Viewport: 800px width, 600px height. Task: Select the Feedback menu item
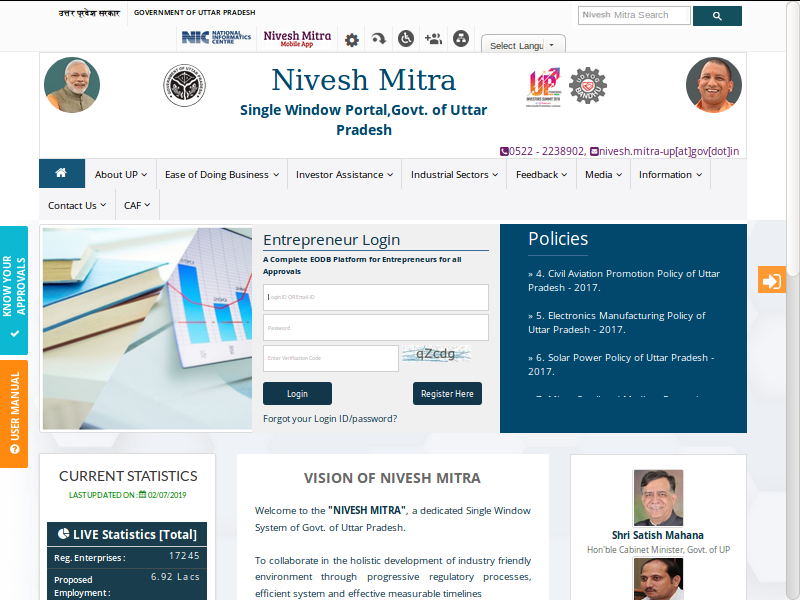click(x=540, y=173)
